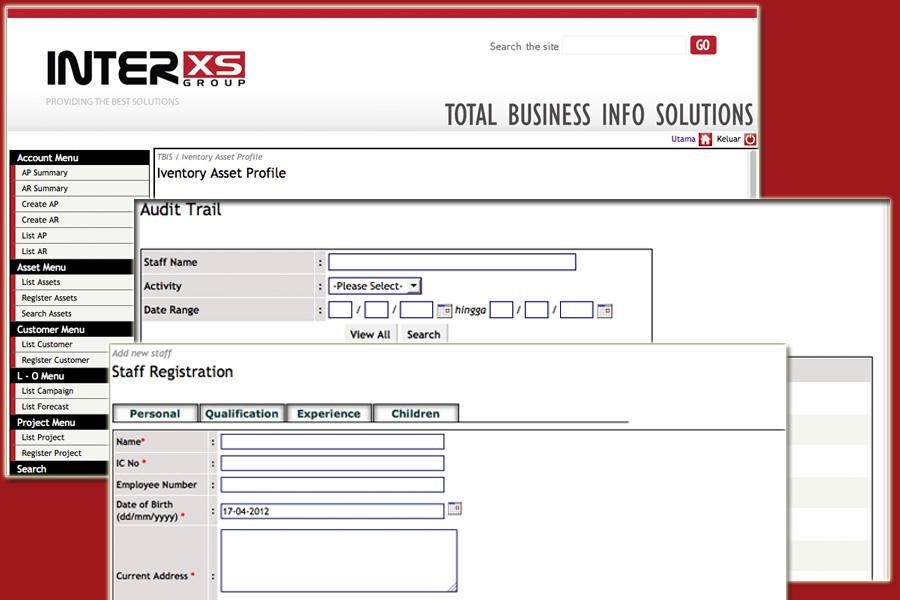900x600 pixels.
Task: Click the View All button
Action: pos(369,333)
